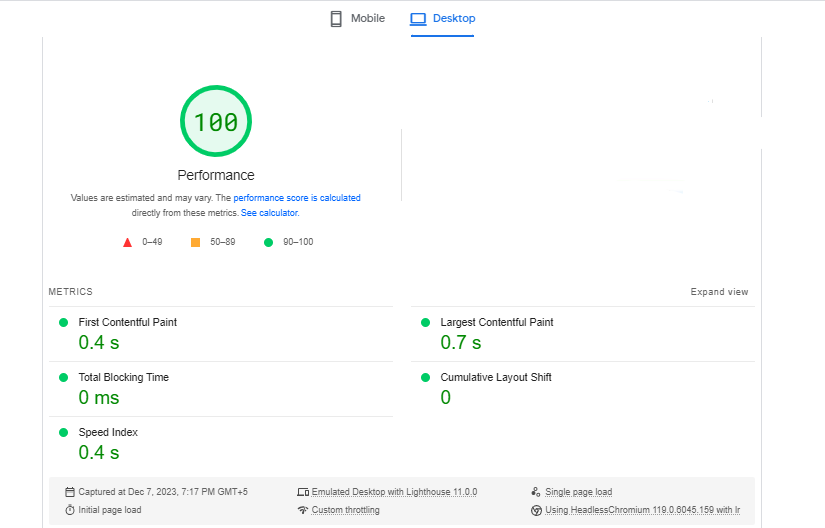Screen dimensions: 825x528
Task: Click the Chromium icon beside Using HeadlessChromium
Action: [x=536, y=510]
